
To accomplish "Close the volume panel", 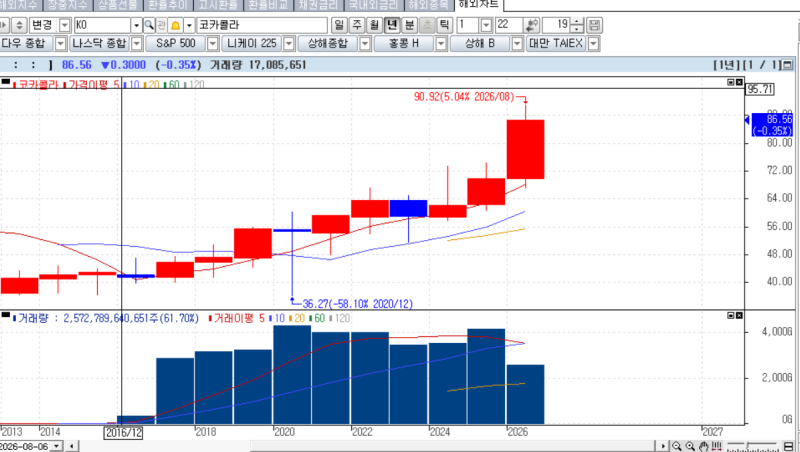I will click(739, 316).
